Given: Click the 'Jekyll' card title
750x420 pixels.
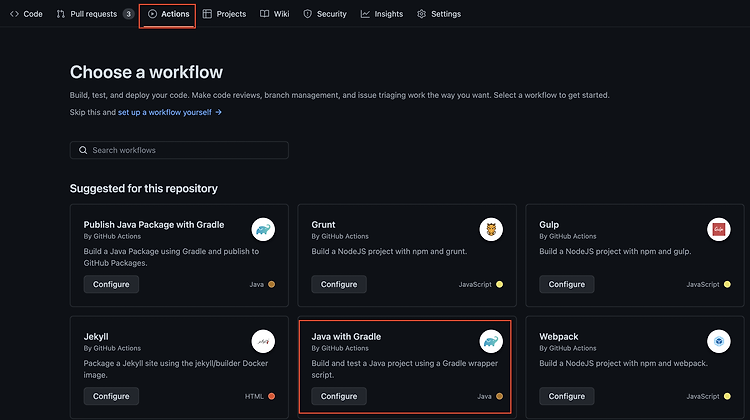Looking at the screenshot, I should pyautogui.click(x=96, y=336).
